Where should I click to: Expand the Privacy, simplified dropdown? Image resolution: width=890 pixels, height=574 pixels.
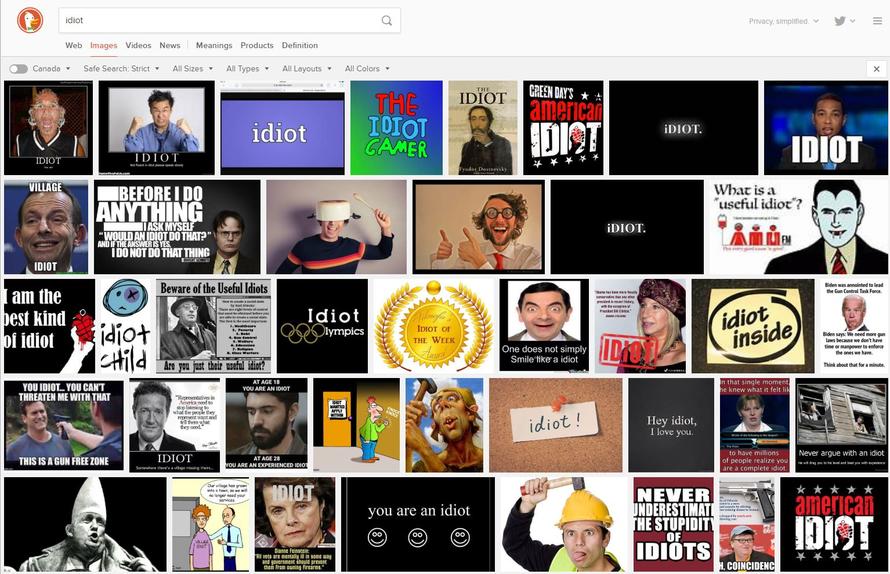click(783, 21)
